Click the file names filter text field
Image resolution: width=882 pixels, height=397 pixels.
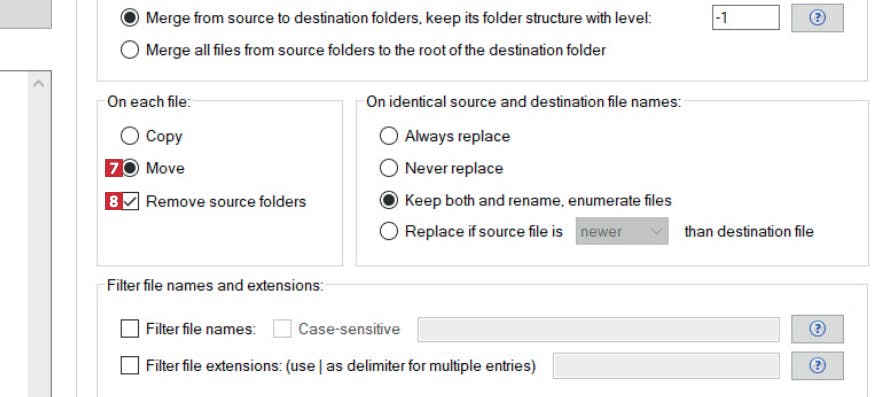tap(598, 329)
